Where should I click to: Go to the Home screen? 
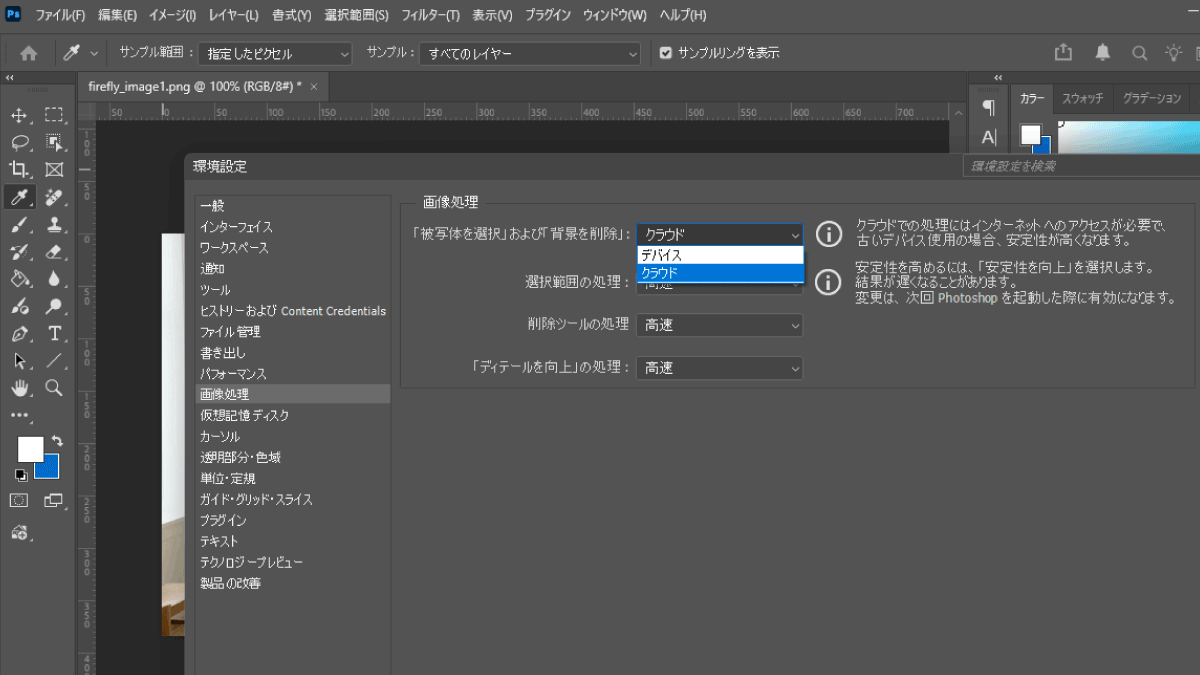[x=29, y=53]
